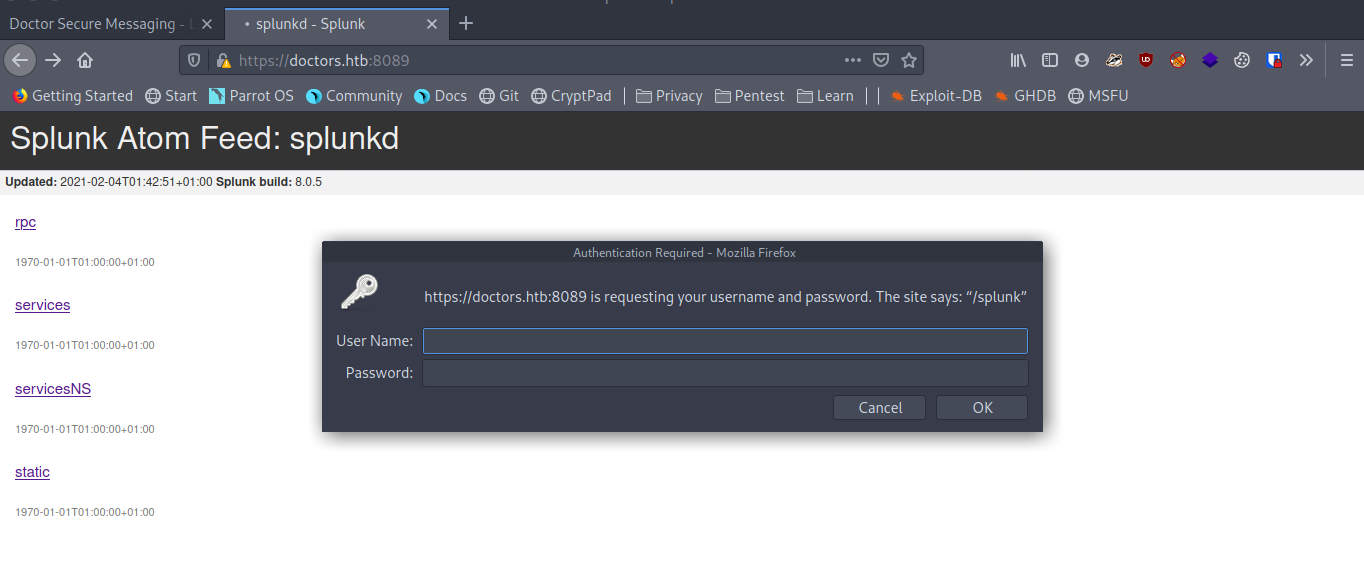Click the User Name input field
The image size is (1364, 587).
tap(725, 341)
